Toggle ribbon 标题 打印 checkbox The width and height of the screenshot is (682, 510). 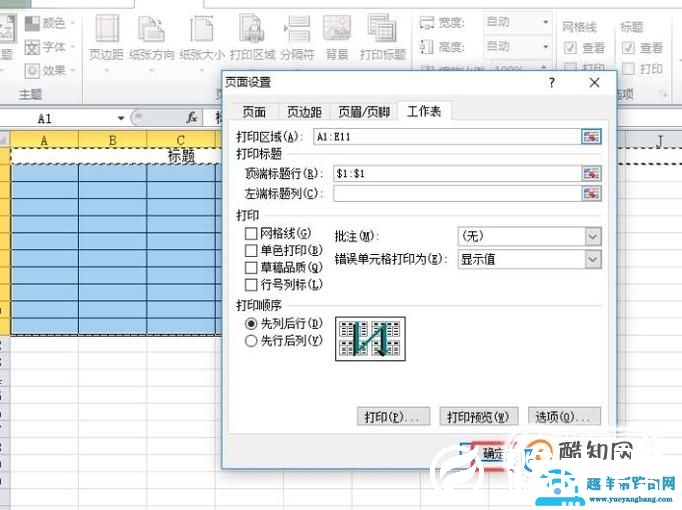tap(628, 69)
